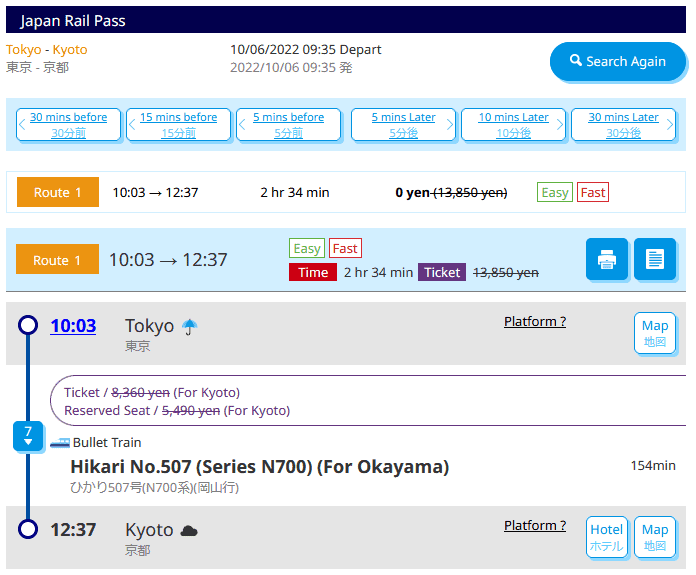Open the Map button for Kyoto station

point(655,537)
